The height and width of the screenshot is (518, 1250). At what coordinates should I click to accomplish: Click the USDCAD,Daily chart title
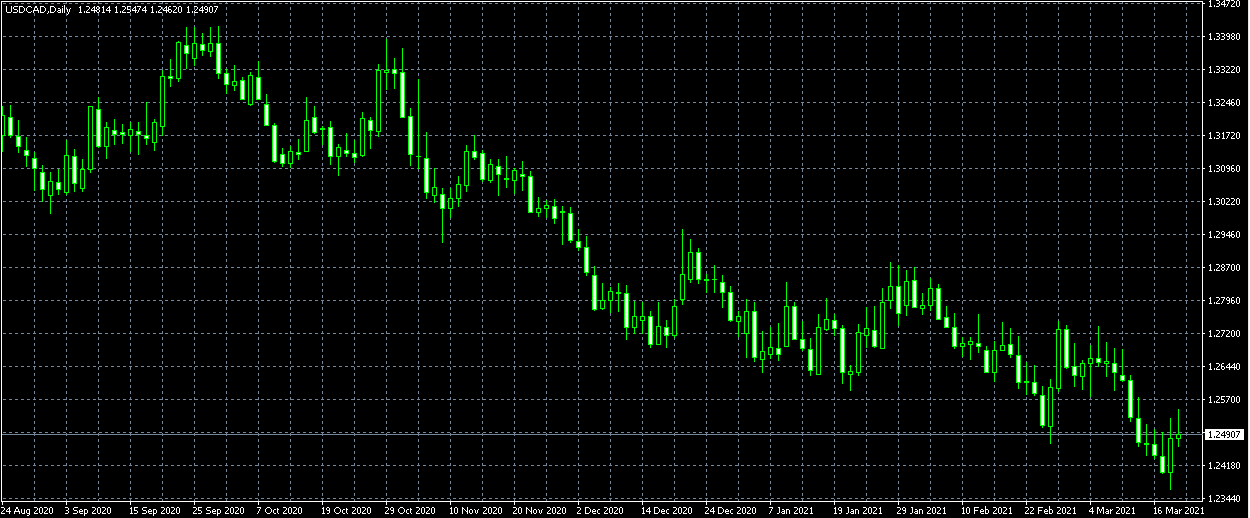coord(38,9)
